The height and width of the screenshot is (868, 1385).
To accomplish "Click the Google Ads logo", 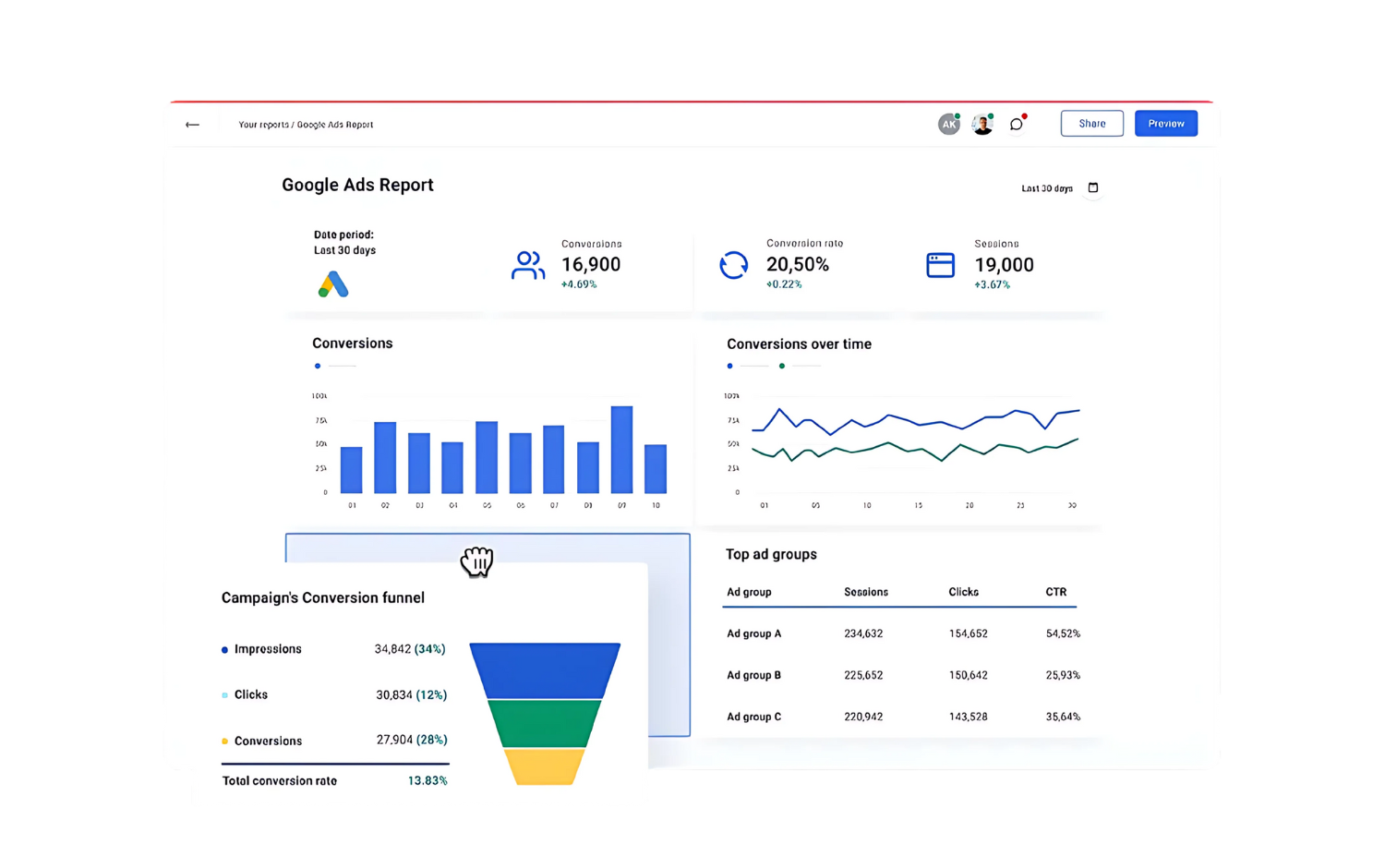I will pos(333,284).
